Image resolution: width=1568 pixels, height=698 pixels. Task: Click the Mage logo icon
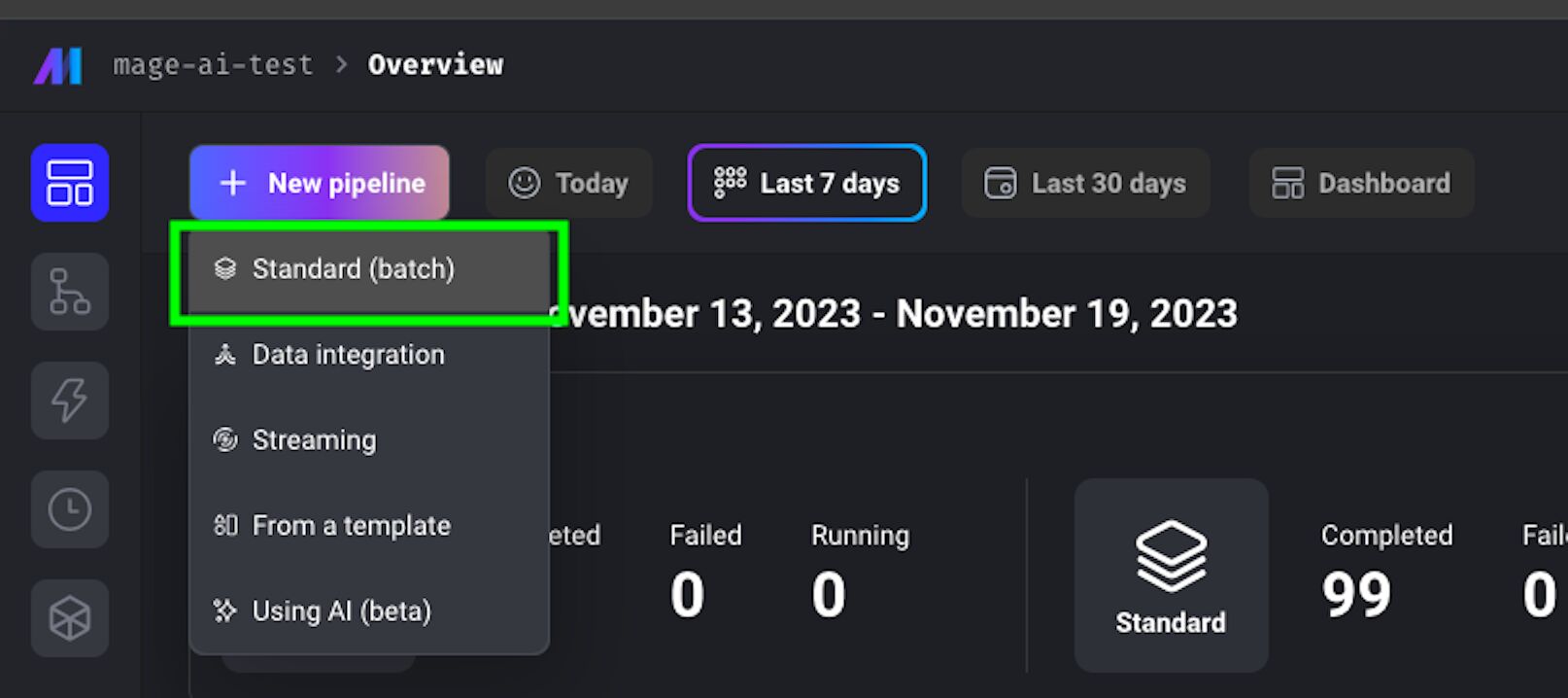tap(57, 66)
